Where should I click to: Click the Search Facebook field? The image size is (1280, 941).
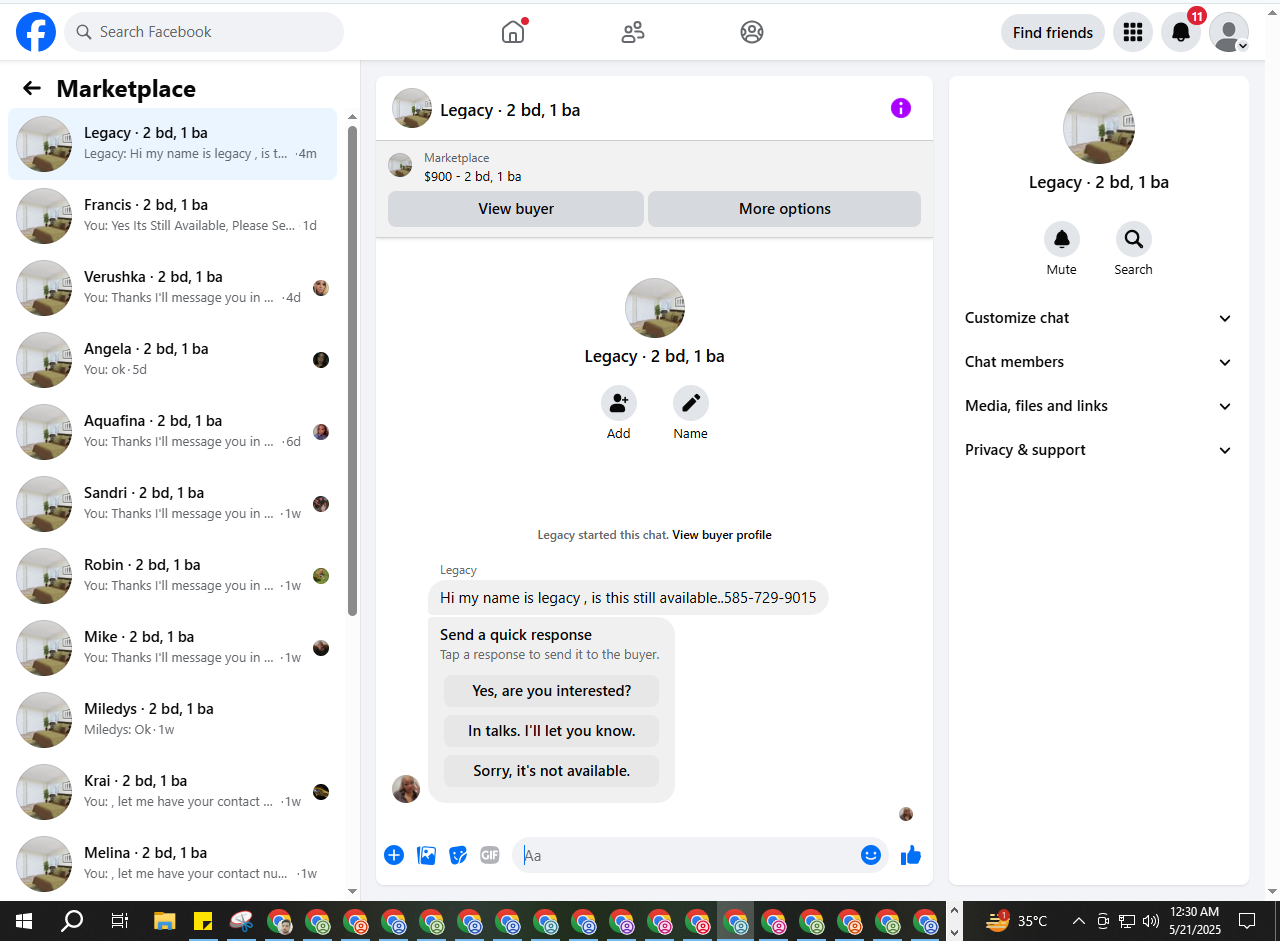204,32
